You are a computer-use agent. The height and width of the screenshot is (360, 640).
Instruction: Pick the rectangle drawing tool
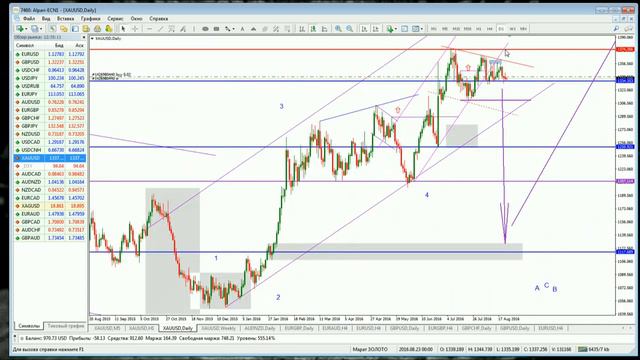[x=216, y=29]
